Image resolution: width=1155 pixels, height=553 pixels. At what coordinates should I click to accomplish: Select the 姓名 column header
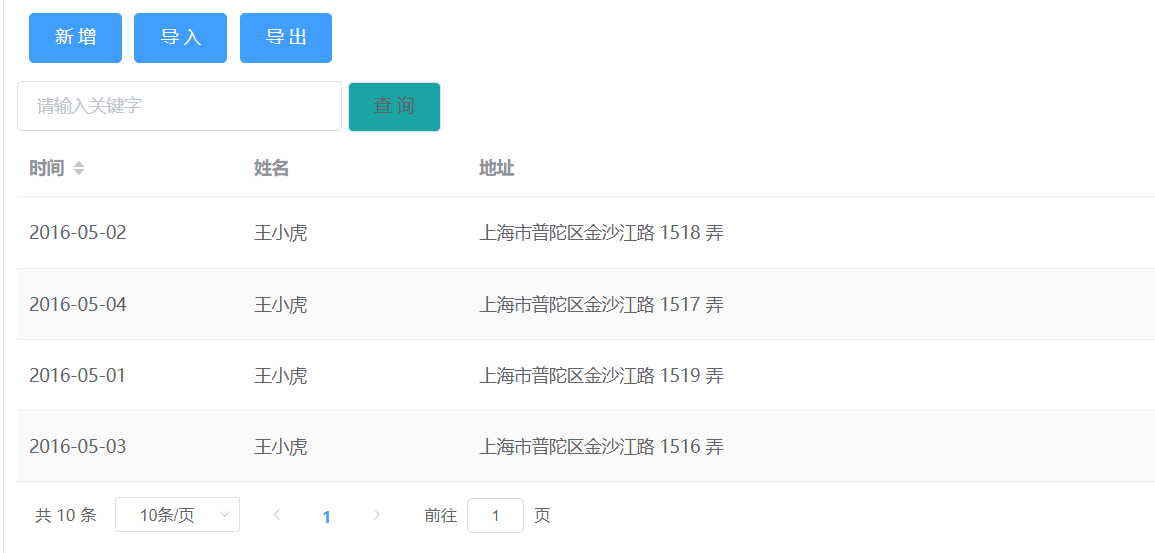[271, 169]
